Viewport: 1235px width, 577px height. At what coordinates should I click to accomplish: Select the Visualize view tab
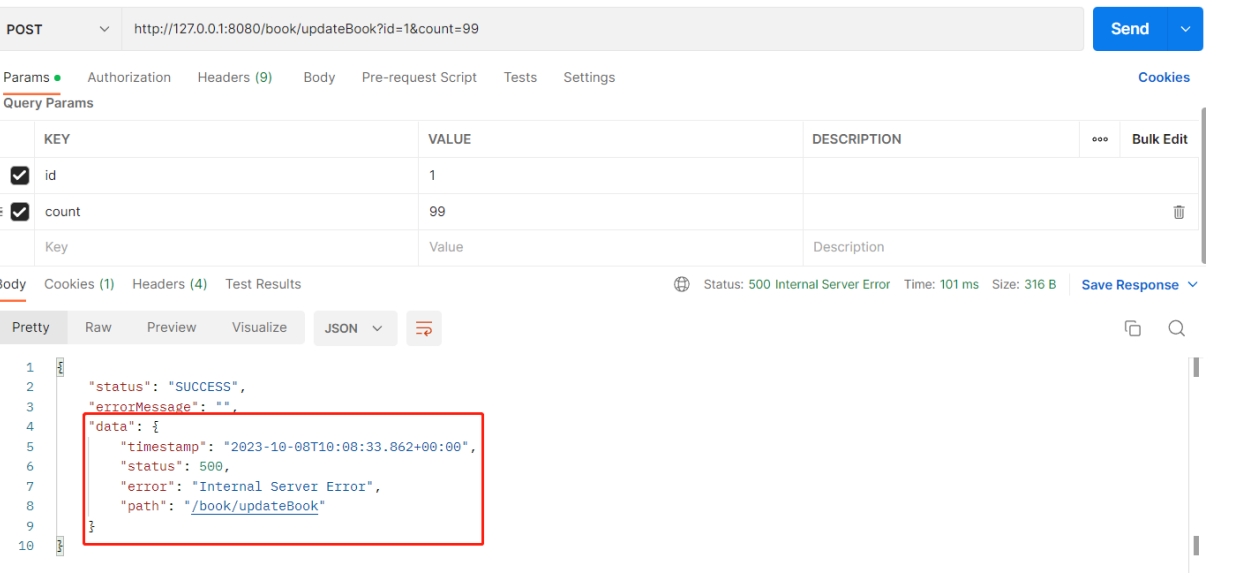point(259,328)
